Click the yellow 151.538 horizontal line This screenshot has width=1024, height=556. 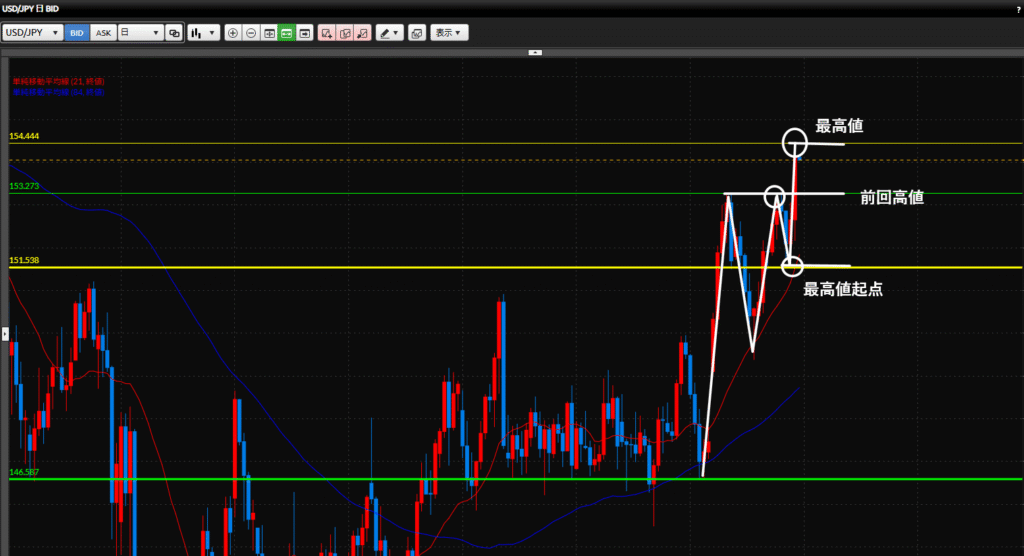[400, 267]
